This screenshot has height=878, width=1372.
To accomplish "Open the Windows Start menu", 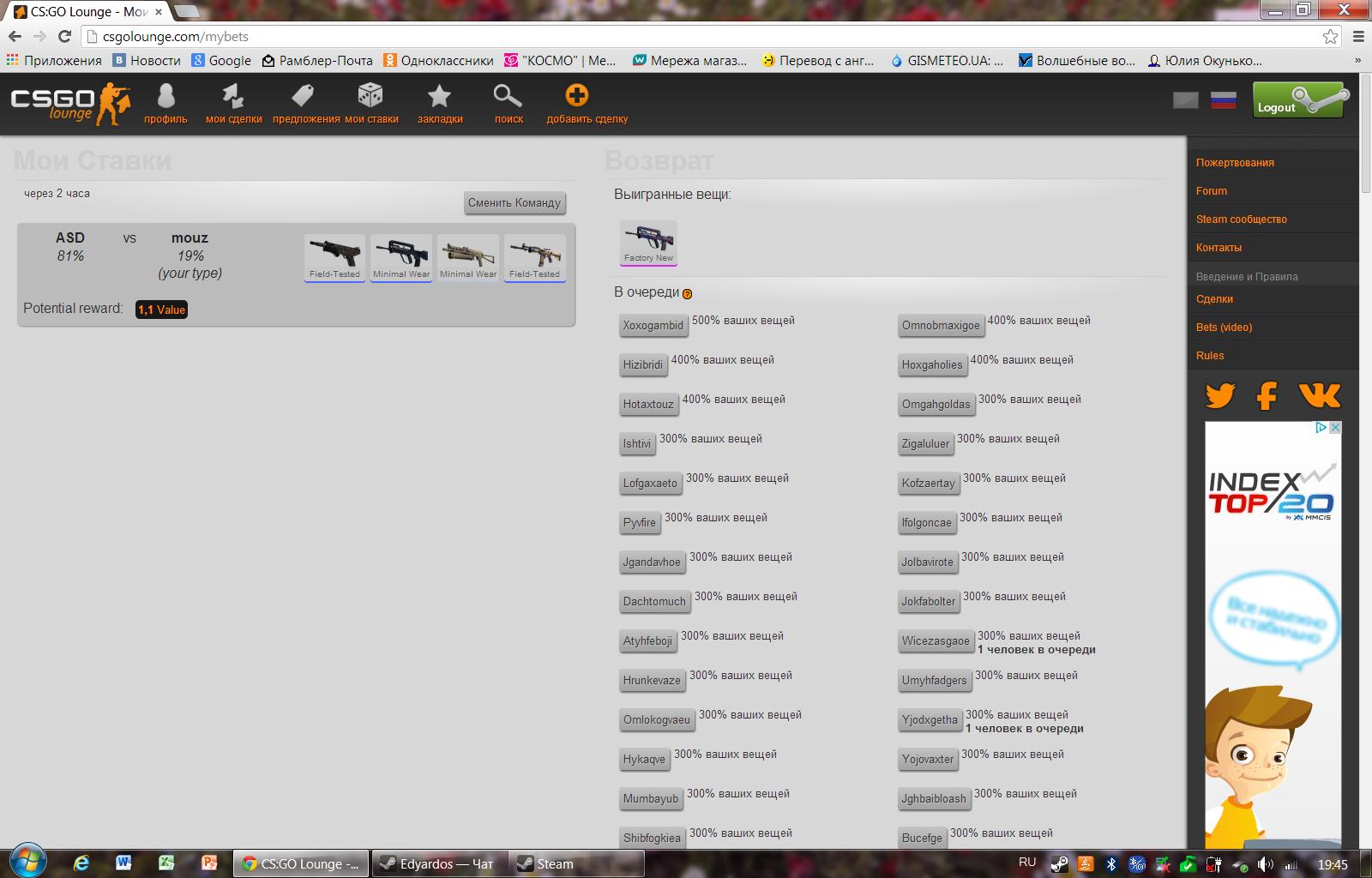I will click(x=27, y=861).
